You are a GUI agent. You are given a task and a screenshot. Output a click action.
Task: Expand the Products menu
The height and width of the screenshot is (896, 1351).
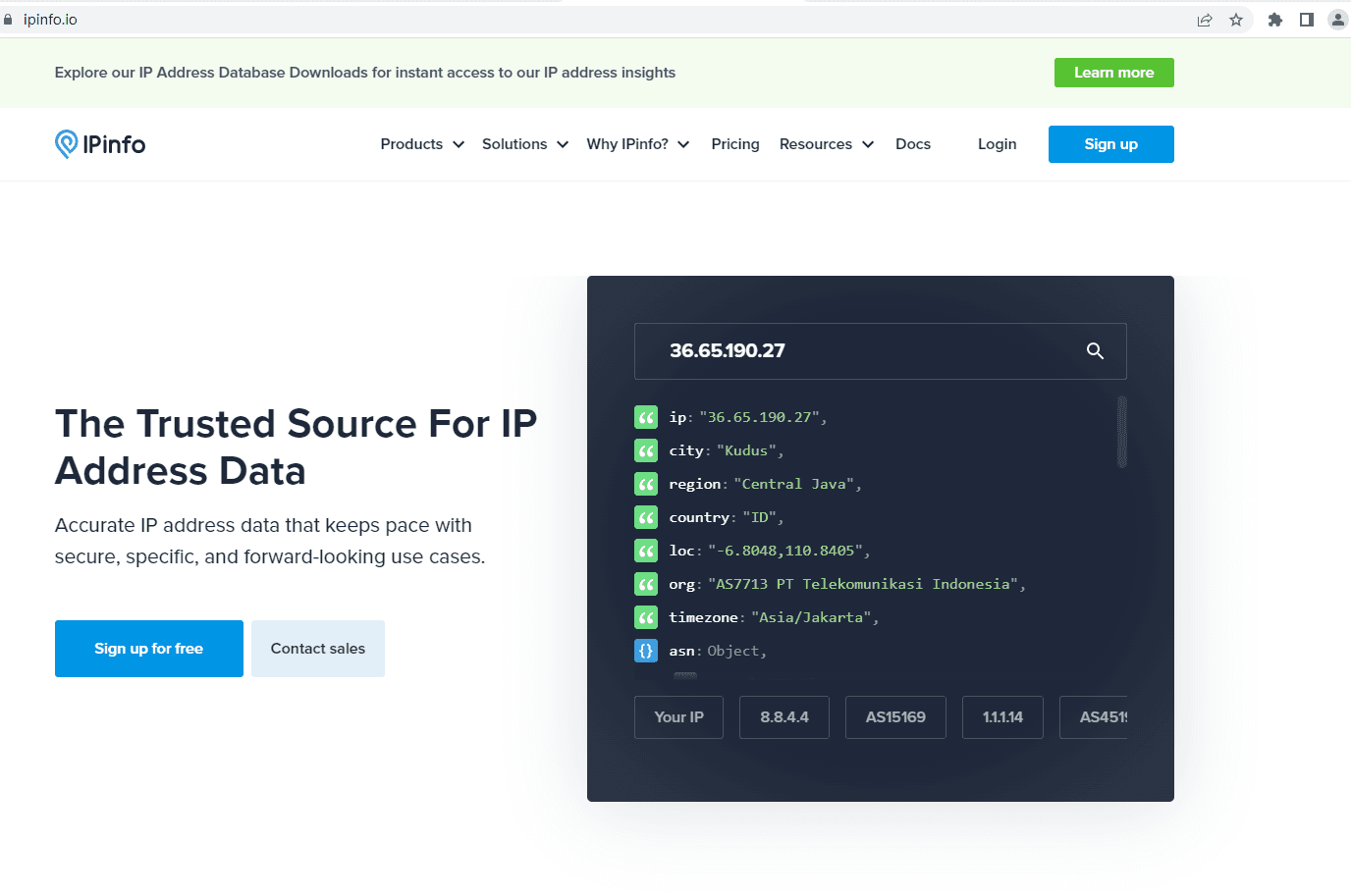(x=422, y=144)
